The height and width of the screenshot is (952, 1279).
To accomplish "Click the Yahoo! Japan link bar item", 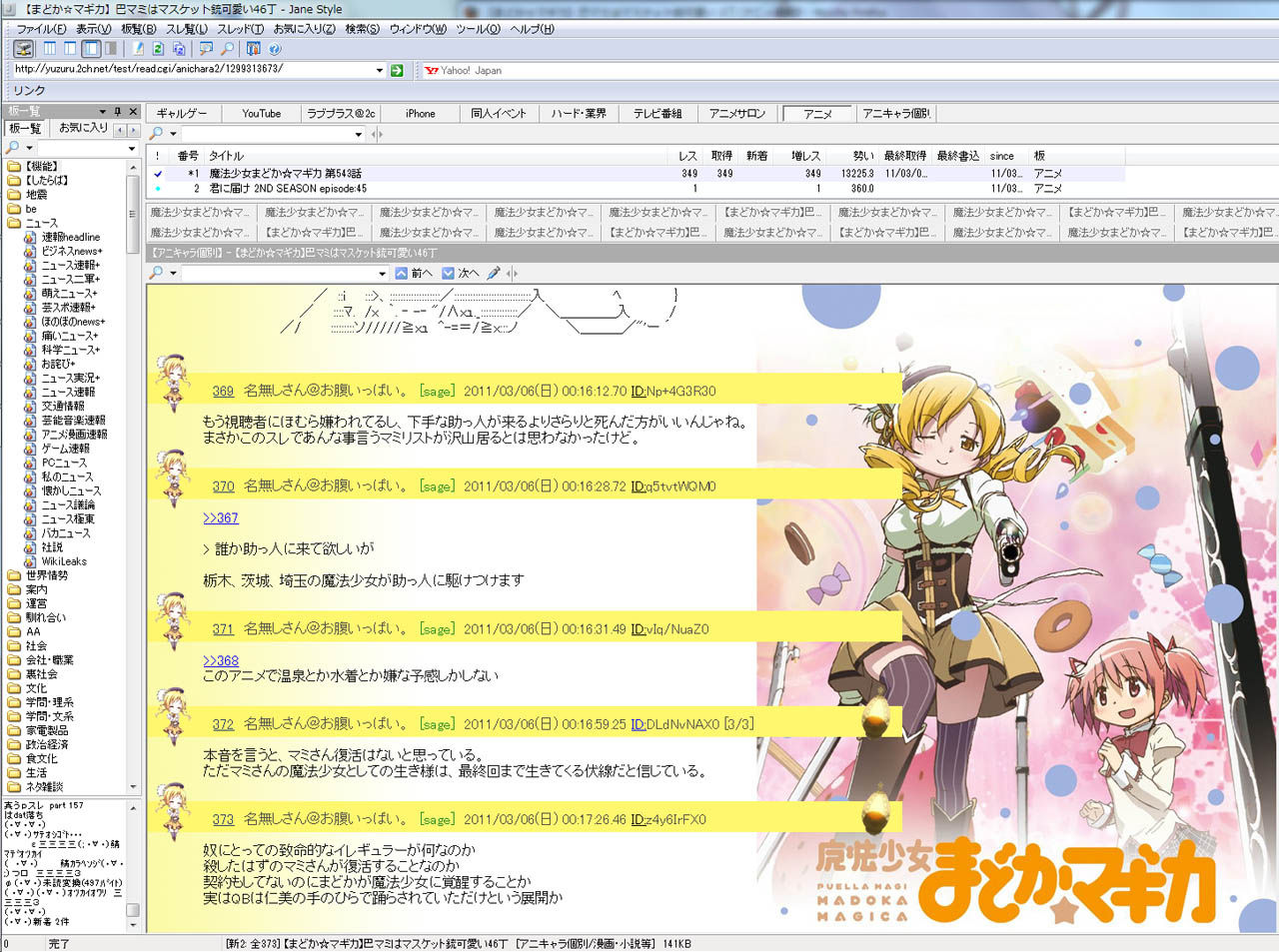I will [463, 70].
